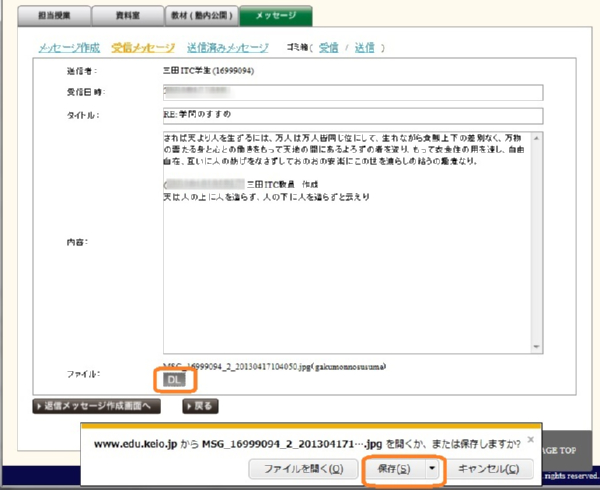Expand the 保存 dropdown arrow
This screenshot has width=600, height=490.
pos(432,468)
